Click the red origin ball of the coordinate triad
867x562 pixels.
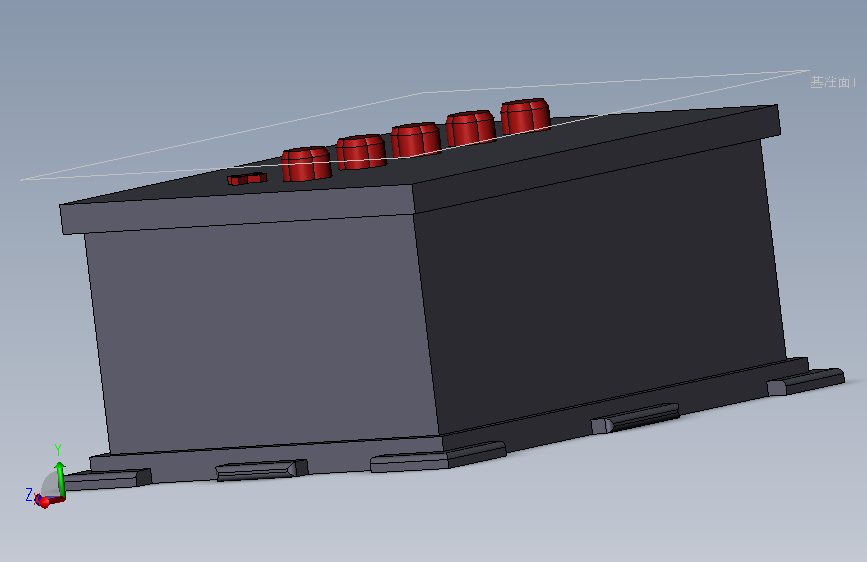coord(43,501)
